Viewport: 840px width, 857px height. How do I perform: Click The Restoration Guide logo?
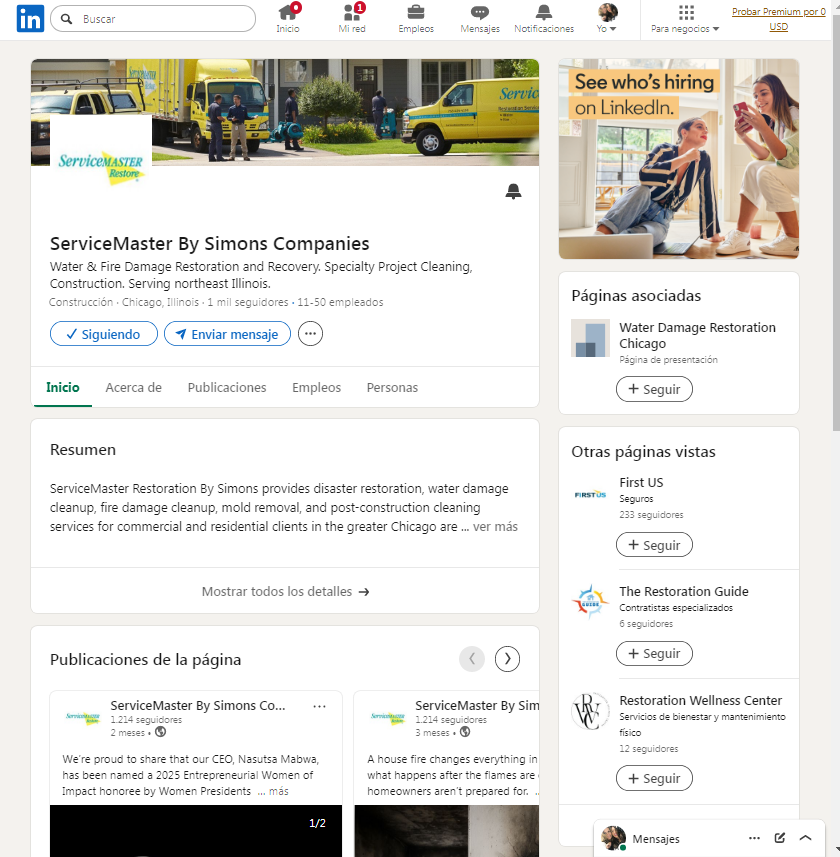tap(590, 603)
